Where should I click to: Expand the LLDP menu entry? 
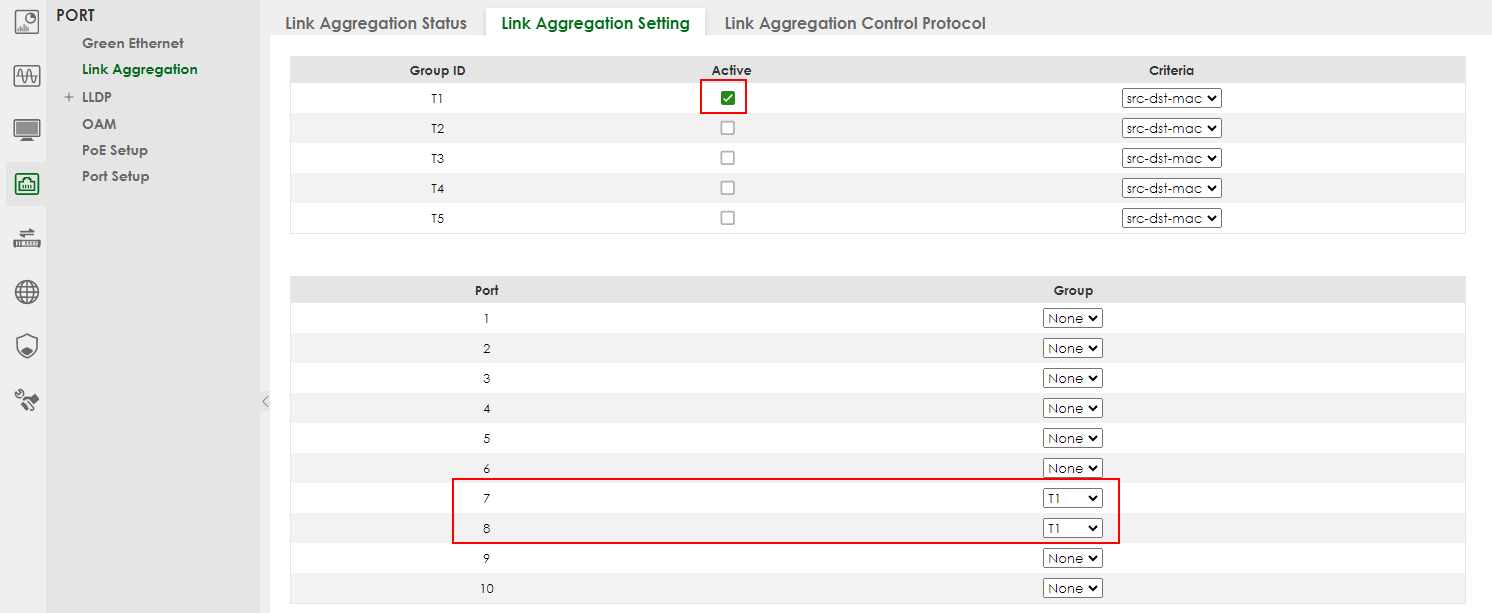[x=70, y=96]
